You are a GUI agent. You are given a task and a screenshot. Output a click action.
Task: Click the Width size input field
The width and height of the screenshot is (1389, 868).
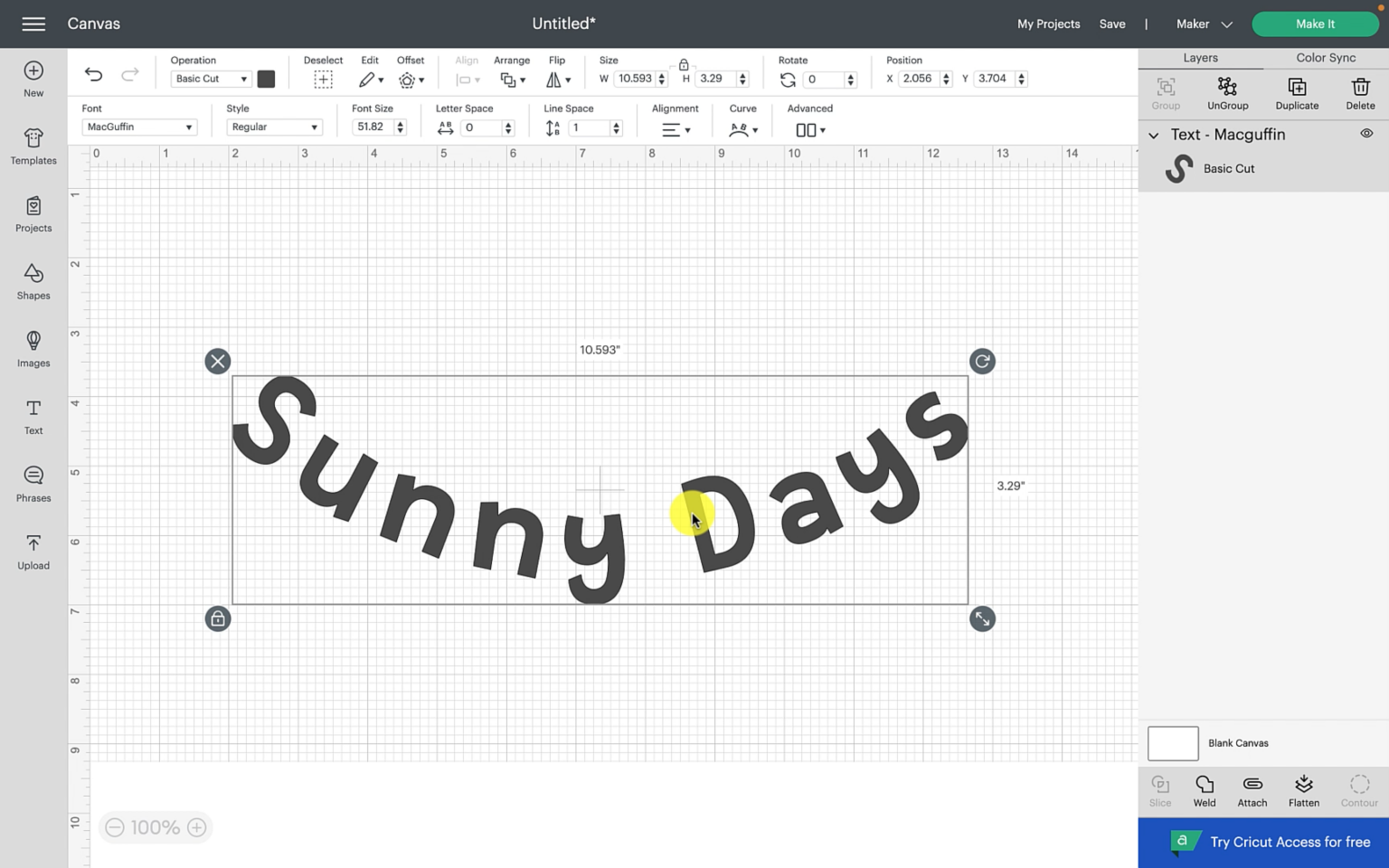tap(635, 79)
